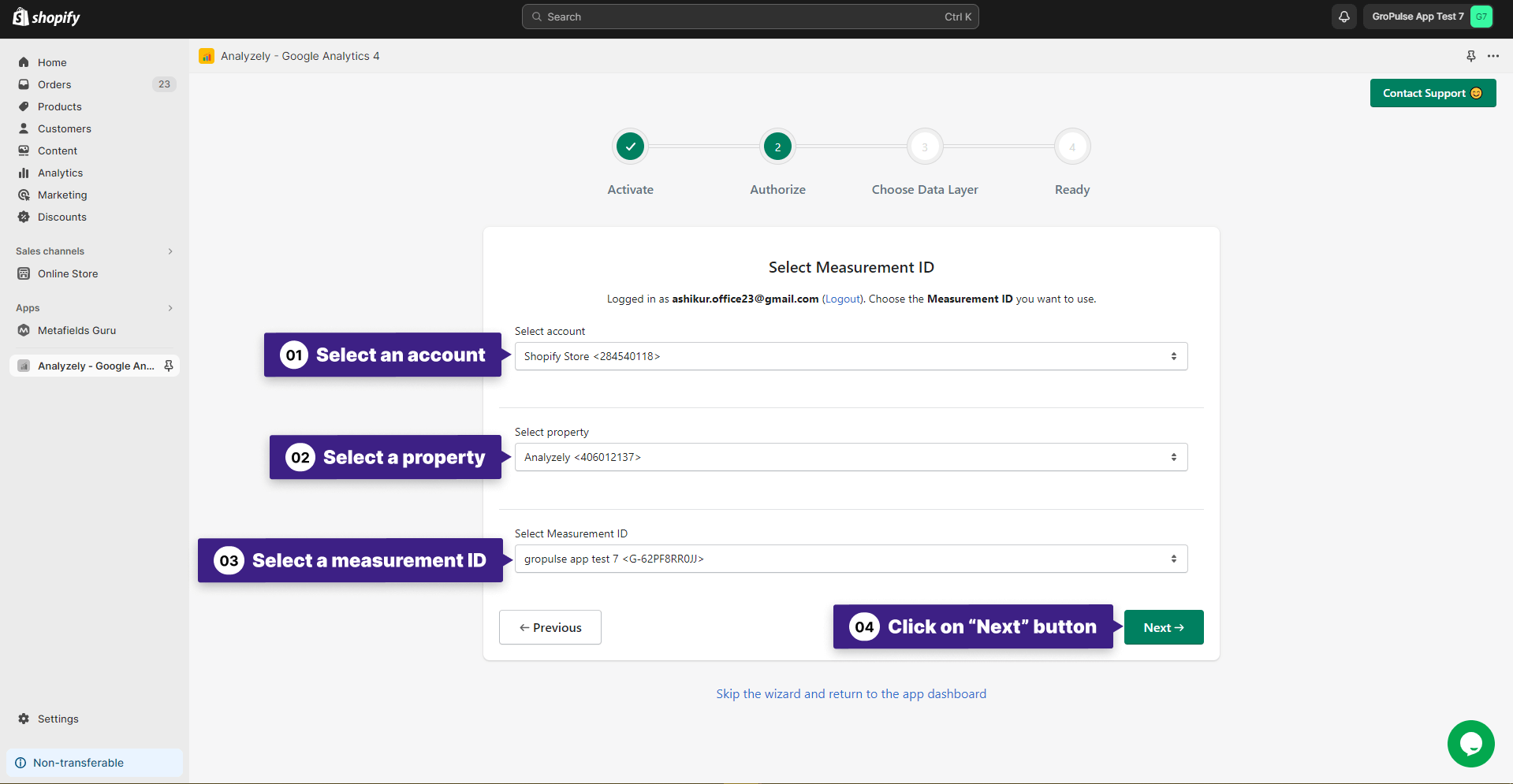Screen dimensions: 1513x784
Task: Skip the wizard and return to dashboard
Action: pos(852,693)
